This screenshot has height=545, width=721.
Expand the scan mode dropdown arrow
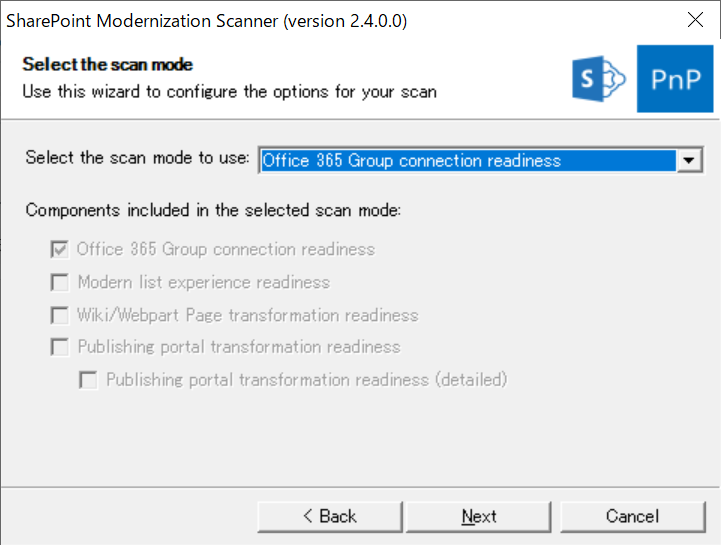pos(689,160)
